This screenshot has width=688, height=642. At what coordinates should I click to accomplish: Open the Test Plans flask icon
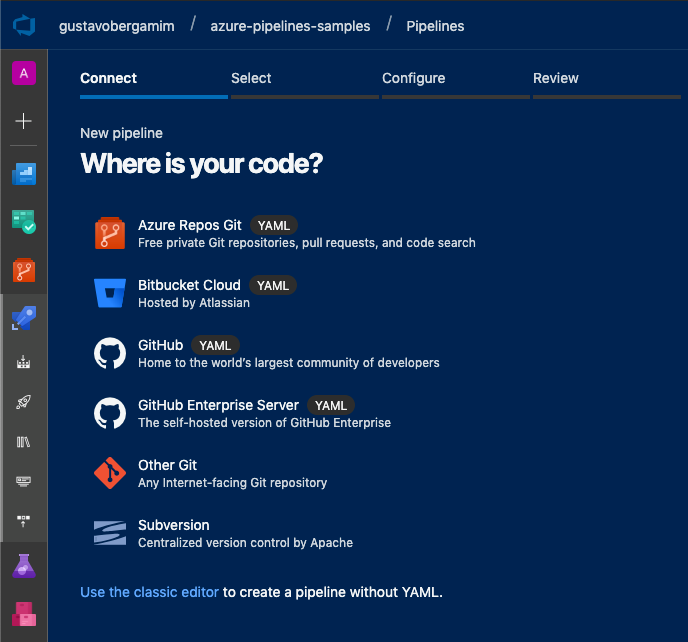click(24, 566)
